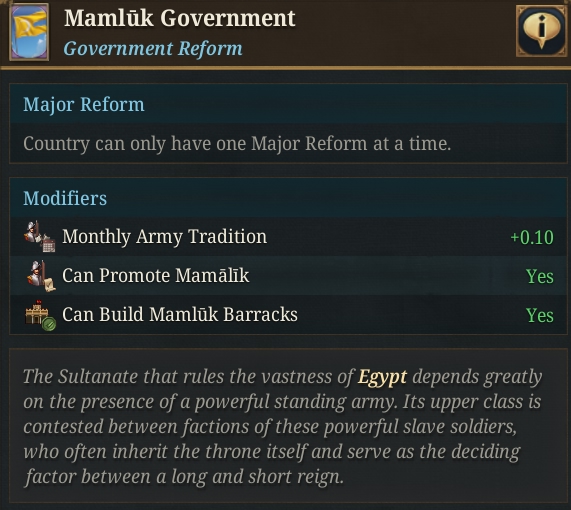Click the Major Reform section header
571x510 pixels.
84,105
